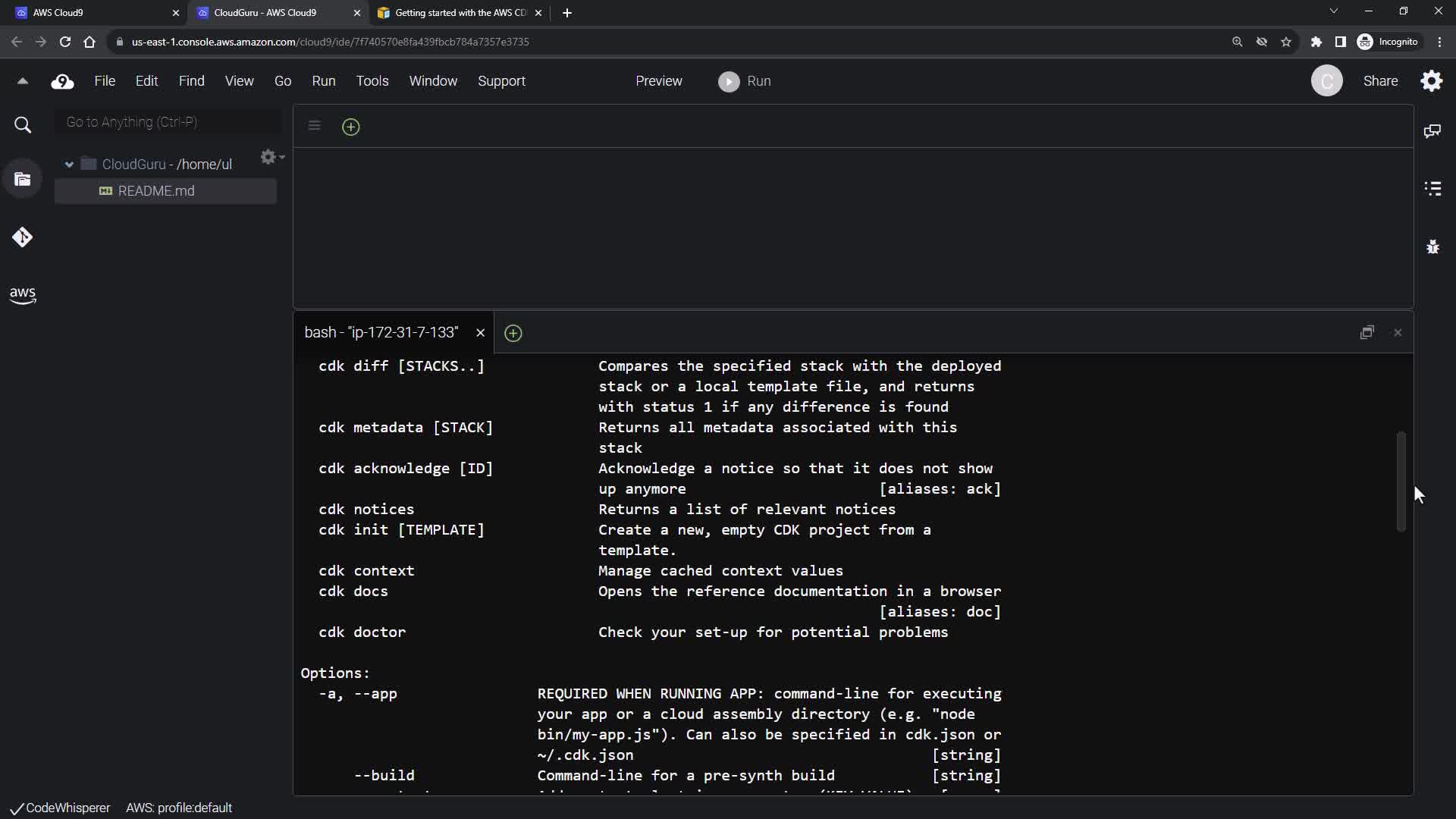This screenshot has width=1456, height=819.
Task: Open the Tools menu
Action: pyautogui.click(x=372, y=81)
